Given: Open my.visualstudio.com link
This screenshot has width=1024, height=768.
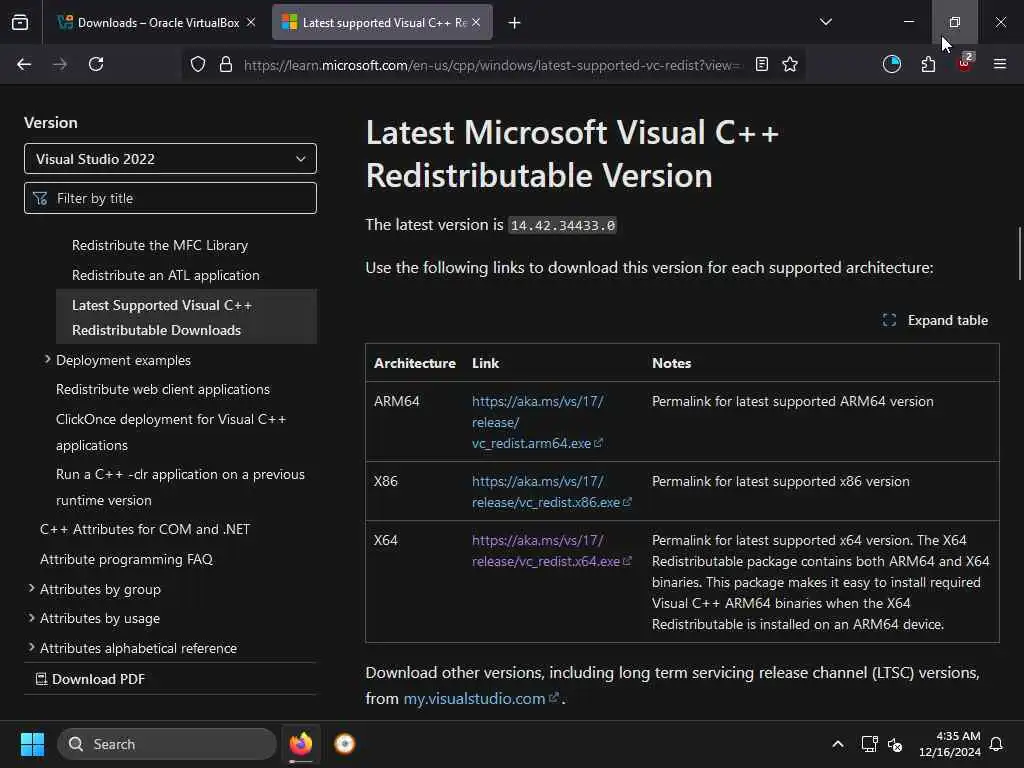Looking at the screenshot, I should click(x=481, y=699).
